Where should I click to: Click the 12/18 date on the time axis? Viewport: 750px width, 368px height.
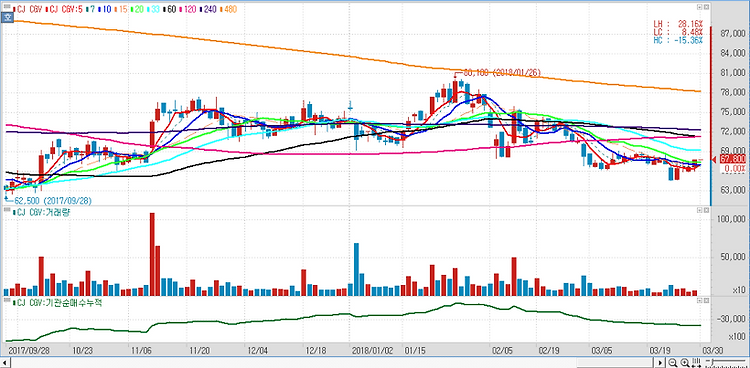coord(316,350)
